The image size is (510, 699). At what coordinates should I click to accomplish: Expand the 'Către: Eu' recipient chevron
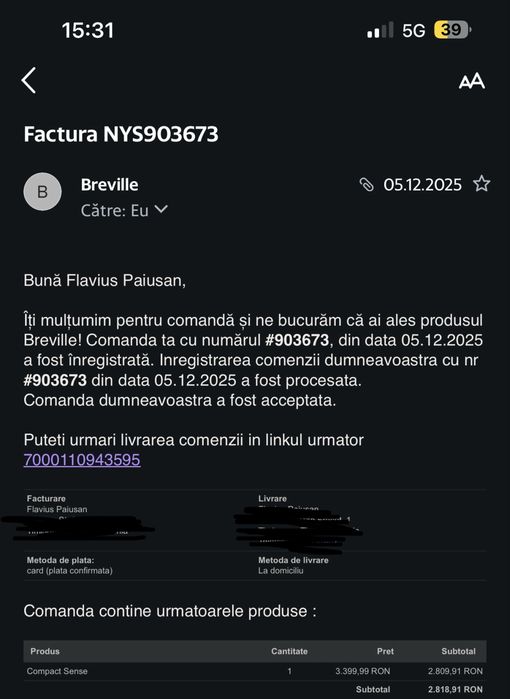click(x=161, y=209)
